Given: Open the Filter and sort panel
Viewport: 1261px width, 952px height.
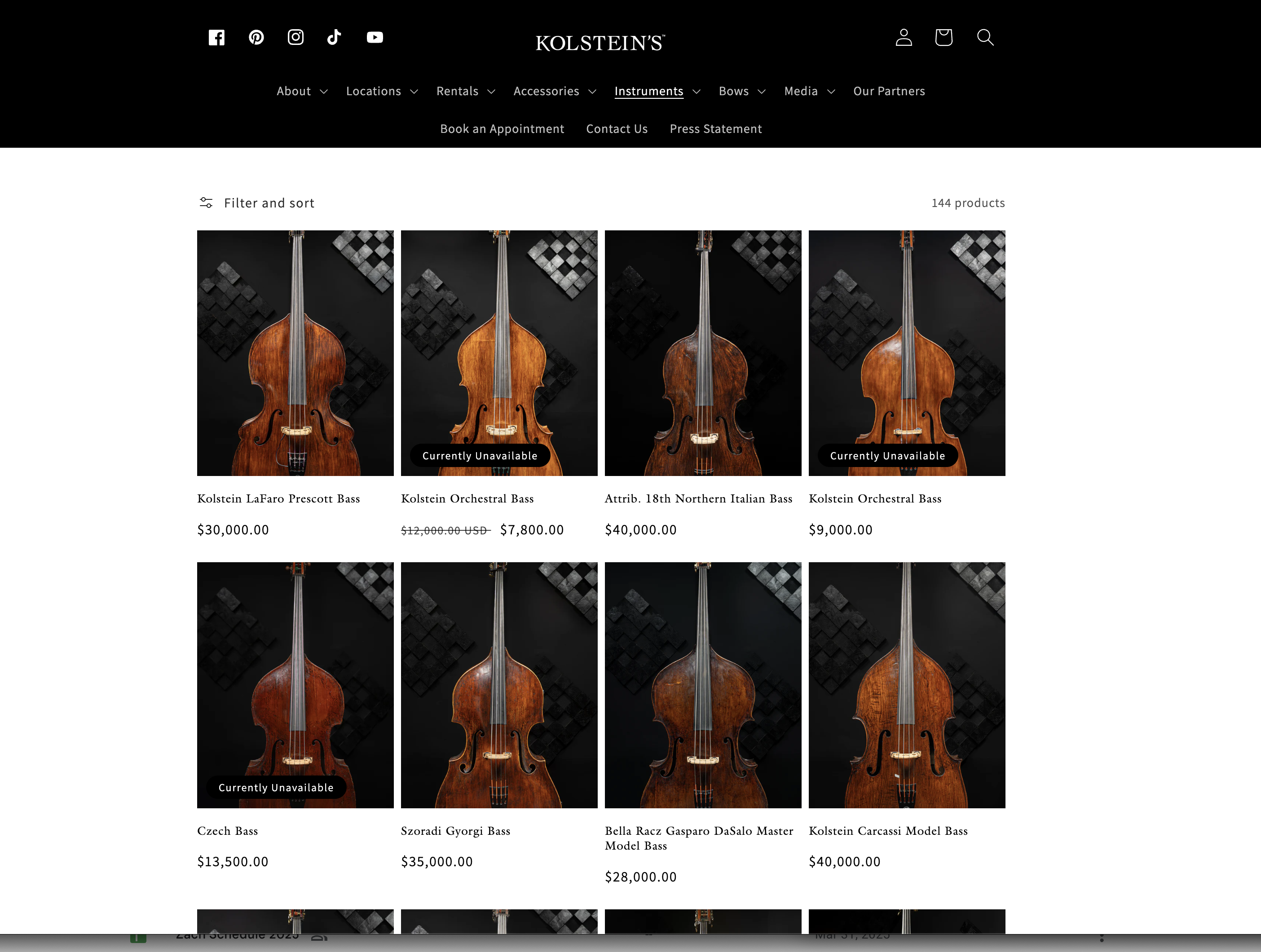Looking at the screenshot, I should (257, 203).
